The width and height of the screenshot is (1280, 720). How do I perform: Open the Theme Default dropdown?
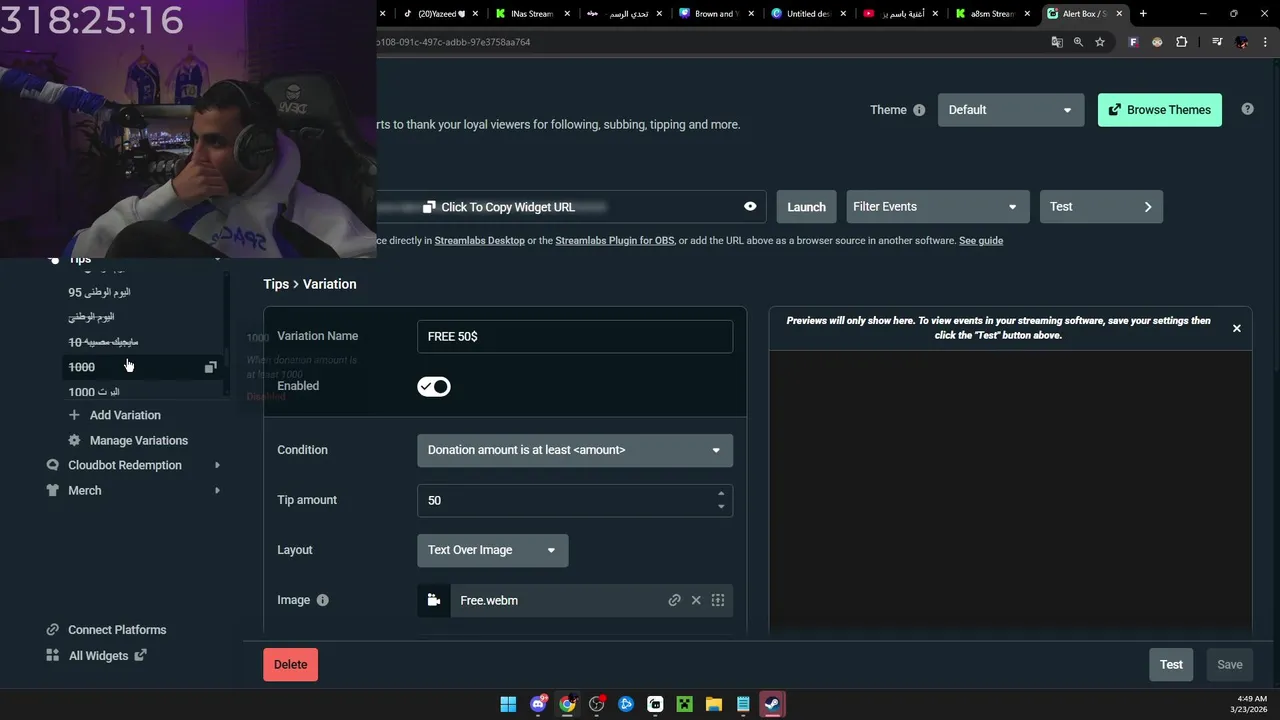(x=1011, y=110)
